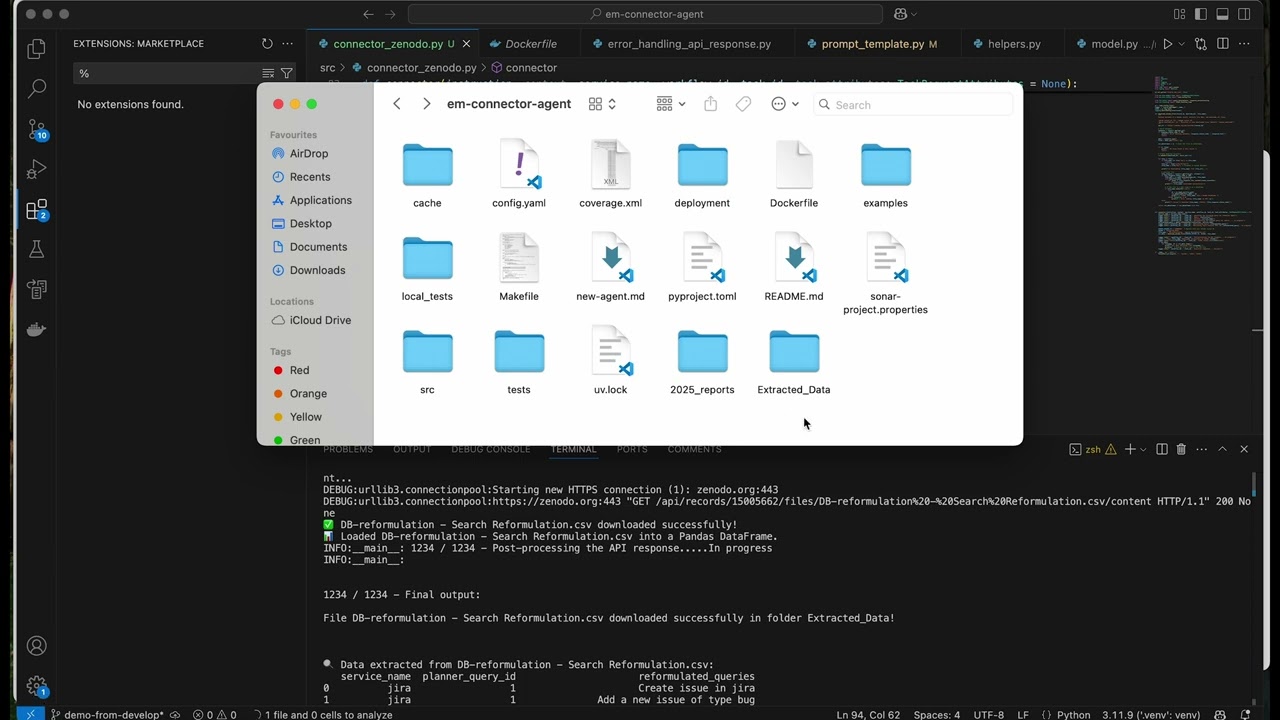
Task: Click em-connector-agent command center search box
Action: tap(645, 14)
